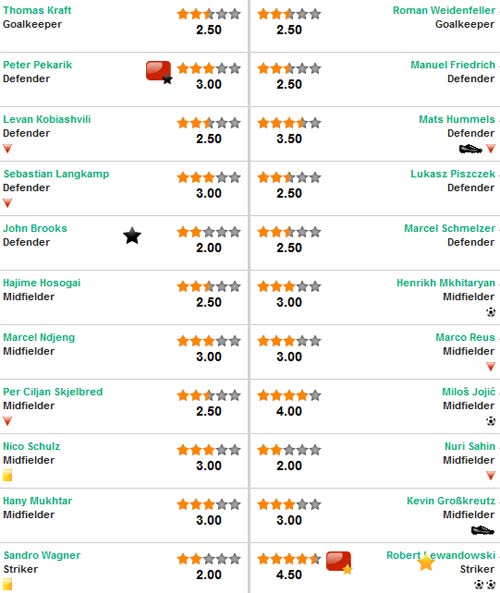Click the yellow card icon under Sandro Wagner
Screen dimensions: 500x593
tap(7, 584)
